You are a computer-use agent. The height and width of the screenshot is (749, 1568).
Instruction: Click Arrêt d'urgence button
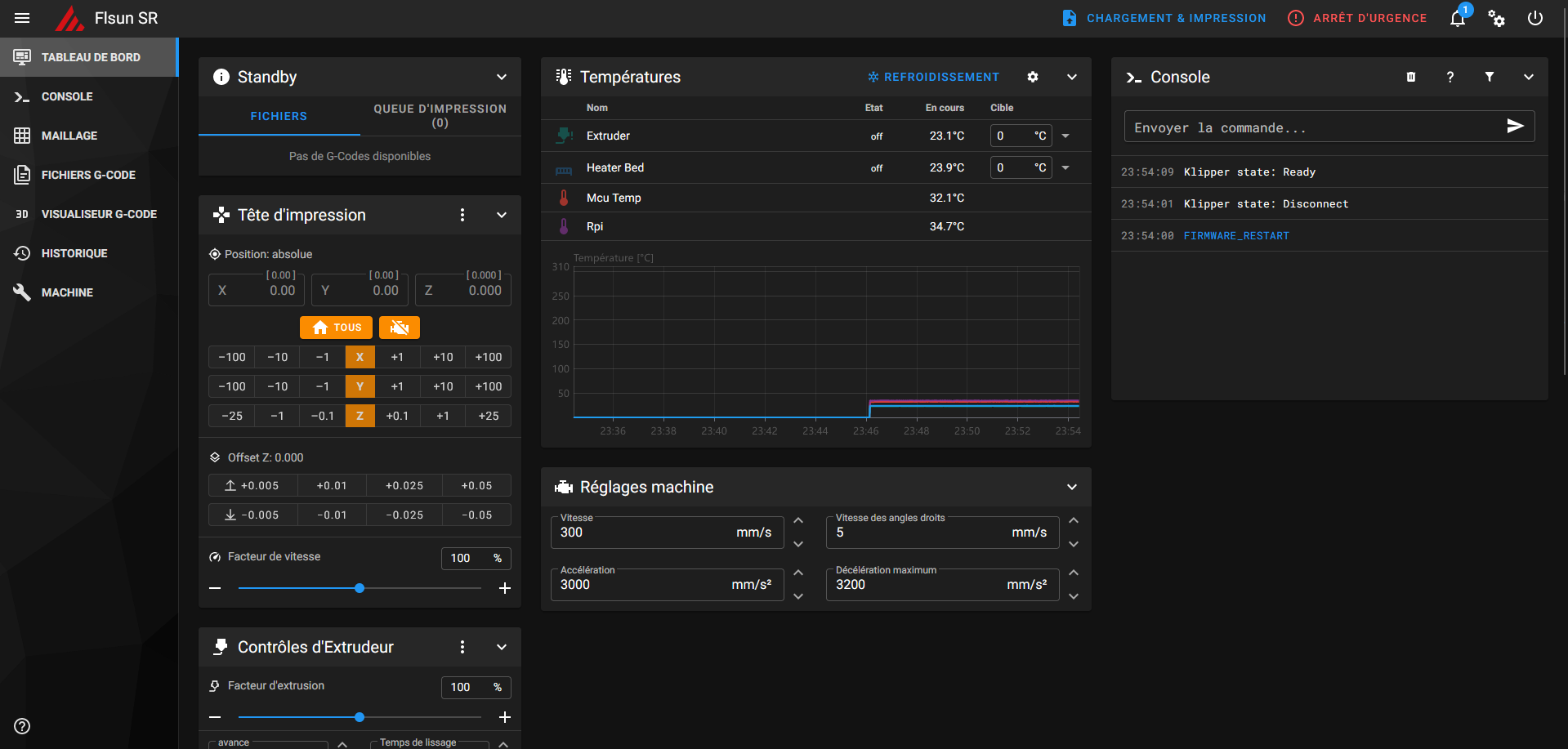(x=1357, y=18)
